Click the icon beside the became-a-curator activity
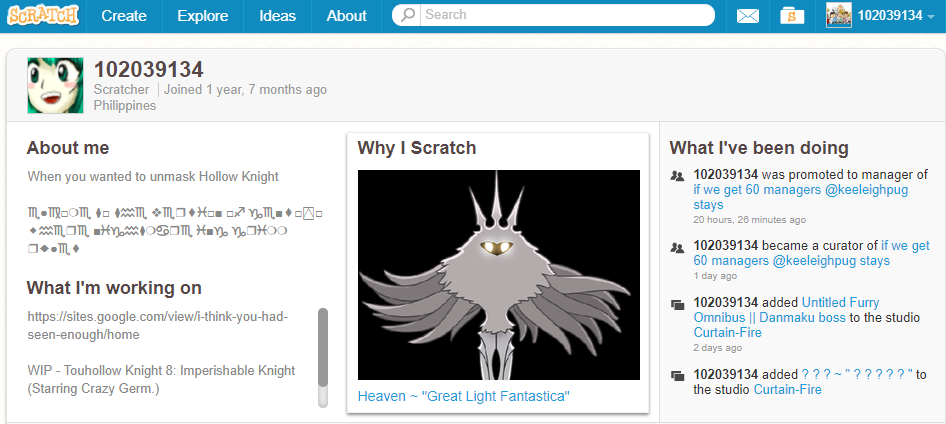Screen dimensions: 946x424 677,247
